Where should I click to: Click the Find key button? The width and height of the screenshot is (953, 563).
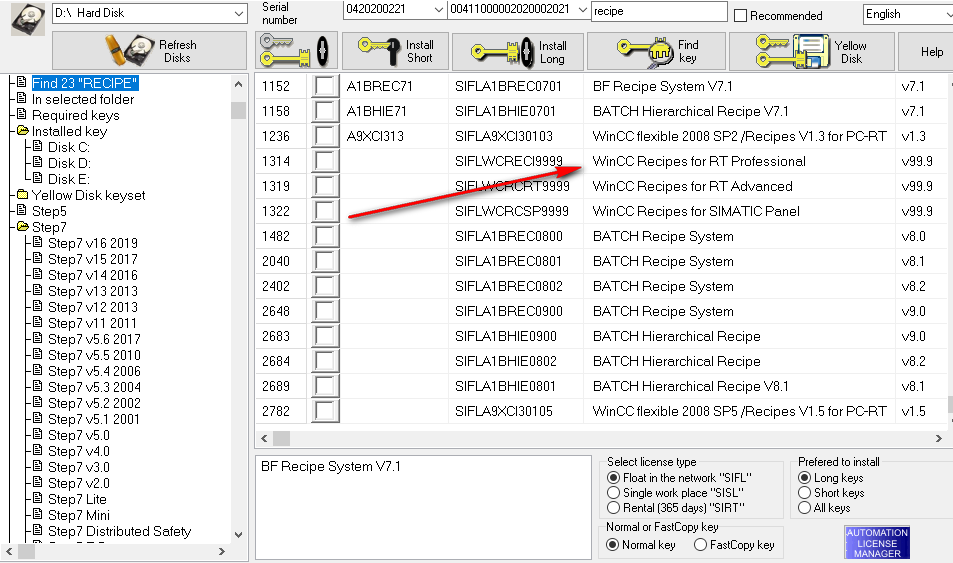[656, 52]
